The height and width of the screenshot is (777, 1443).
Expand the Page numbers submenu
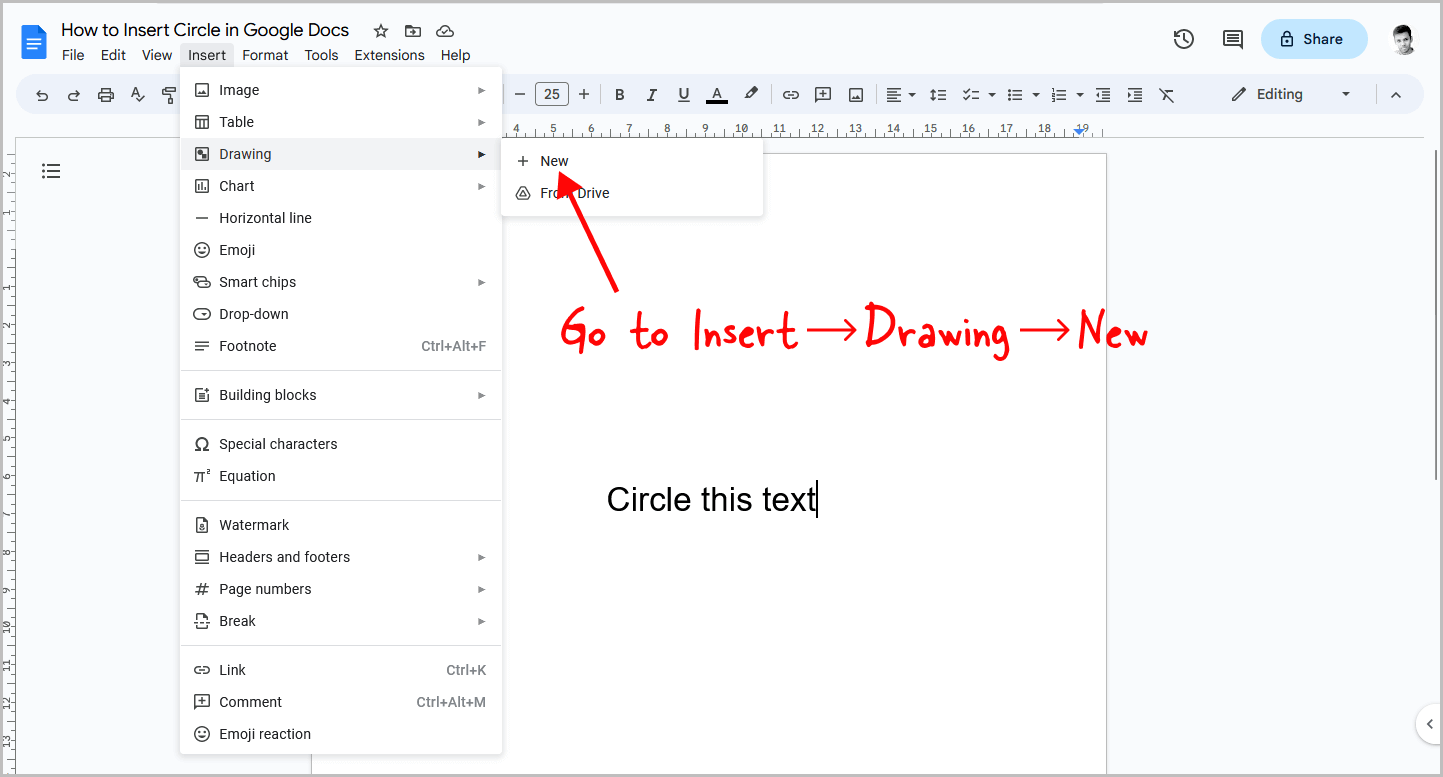click(341, 589)
